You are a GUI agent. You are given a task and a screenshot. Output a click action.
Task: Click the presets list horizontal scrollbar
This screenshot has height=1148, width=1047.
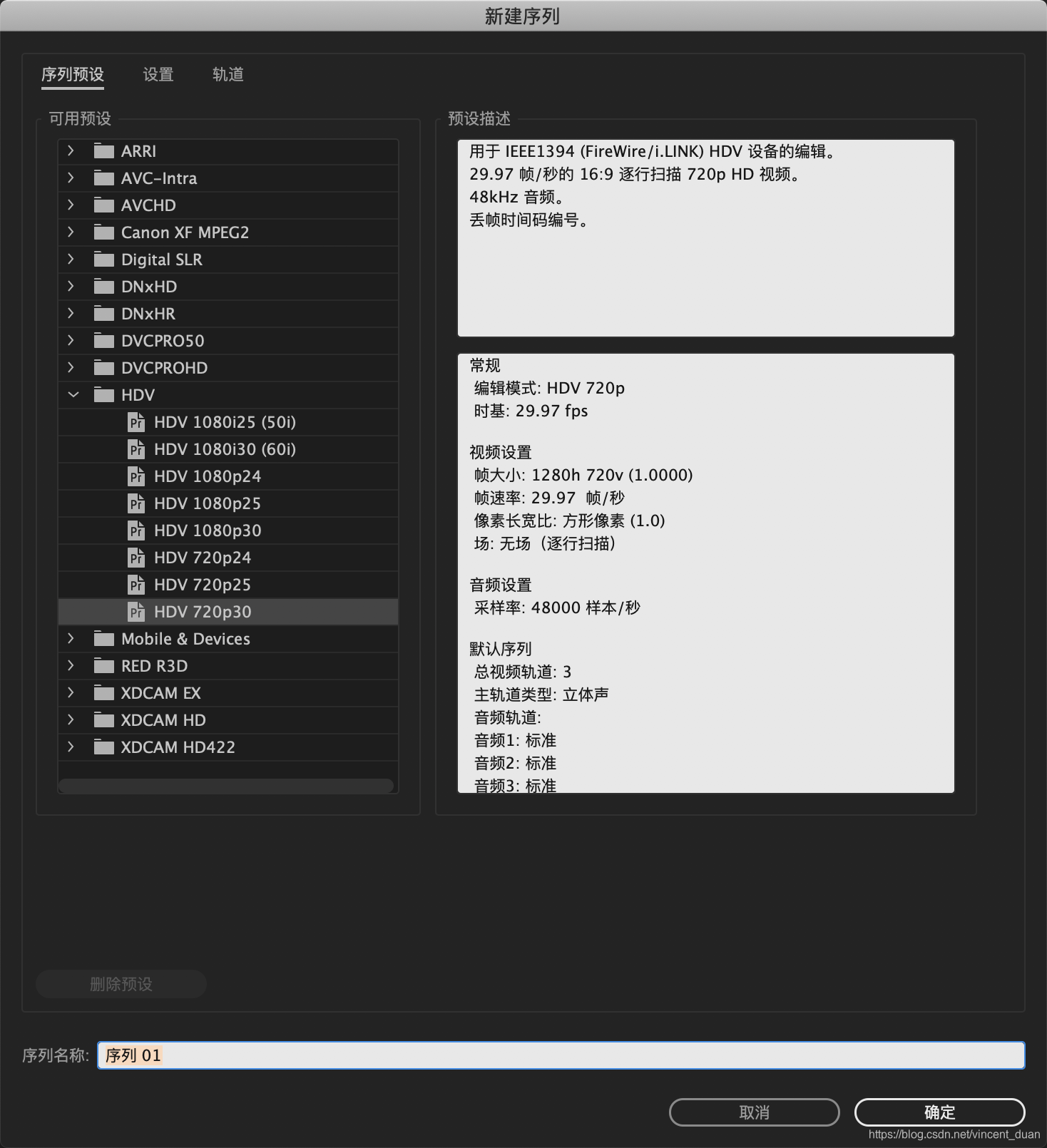226,786
